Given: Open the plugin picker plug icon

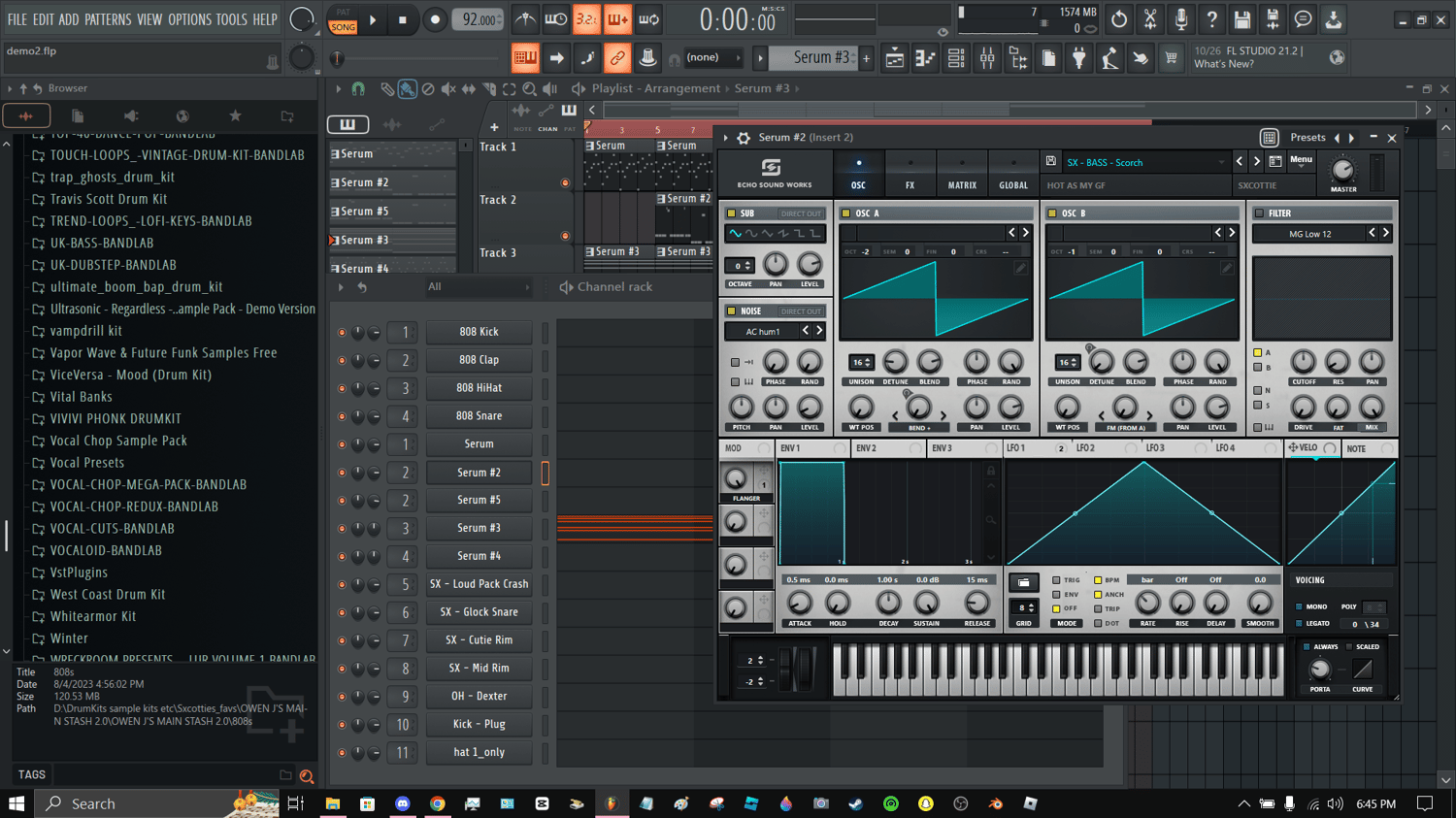Looking at the screenshot, I should [x=1078, y=59].
